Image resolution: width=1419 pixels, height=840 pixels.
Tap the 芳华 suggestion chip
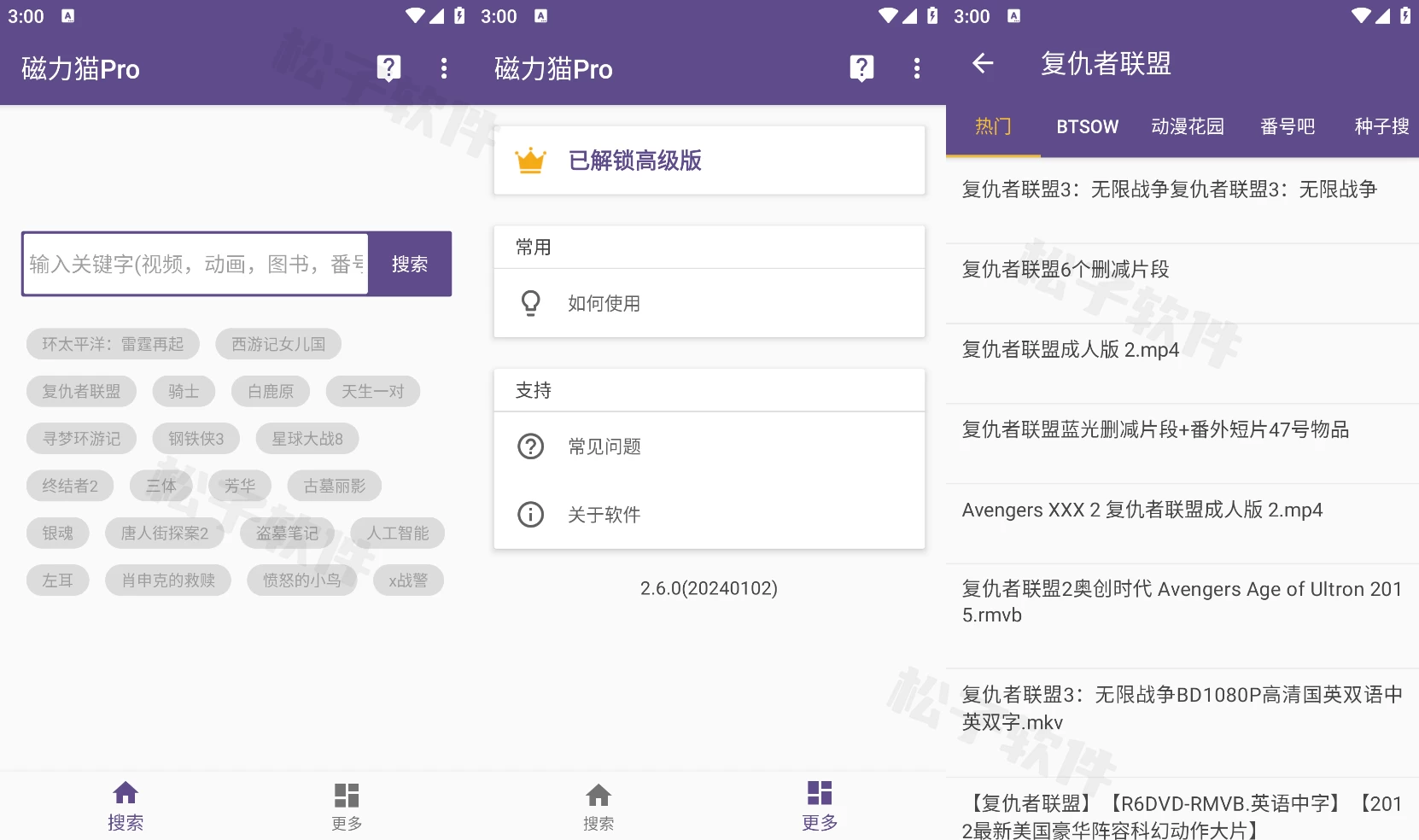point(240,486)
